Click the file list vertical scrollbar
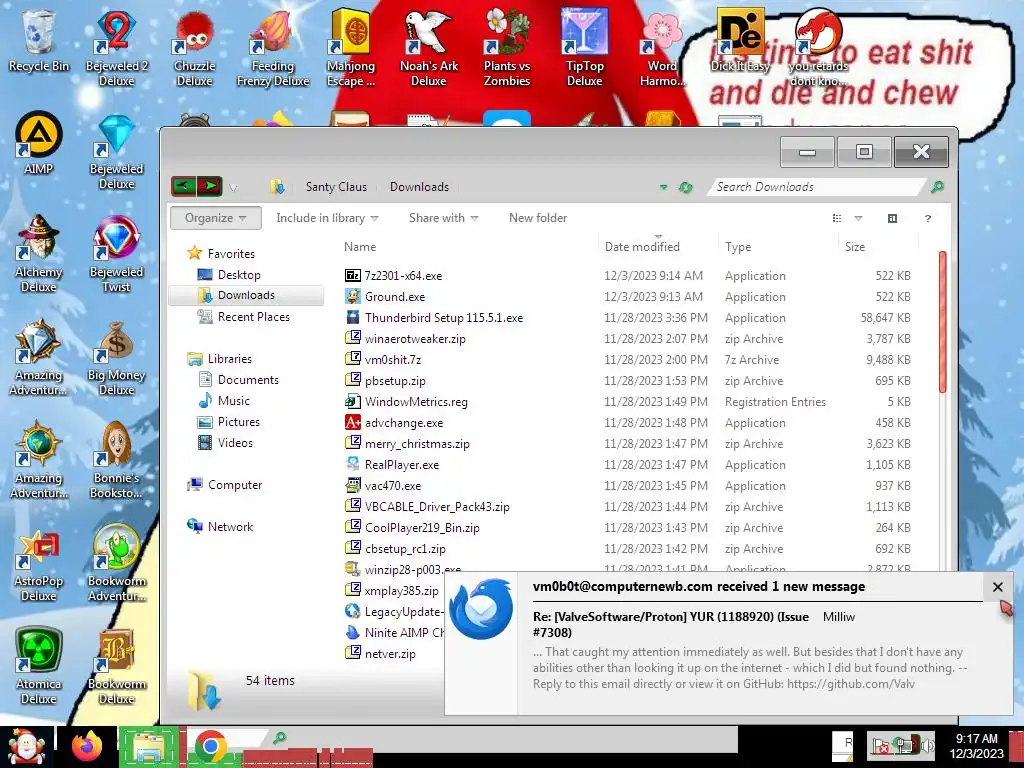This screenshot has height=768, width=1024. 942,322
